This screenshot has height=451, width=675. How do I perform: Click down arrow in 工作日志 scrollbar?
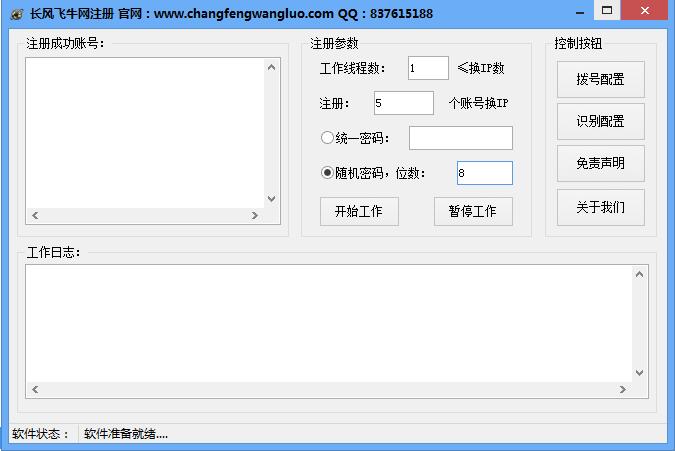640,373
